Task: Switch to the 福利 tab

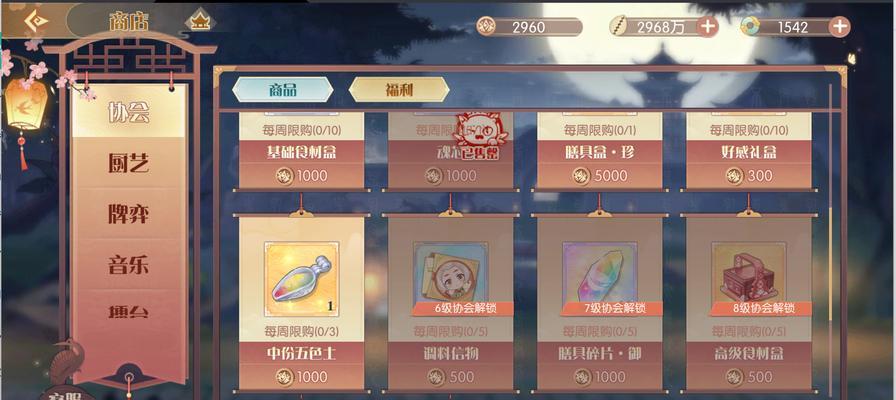Action: pos(399,90)
